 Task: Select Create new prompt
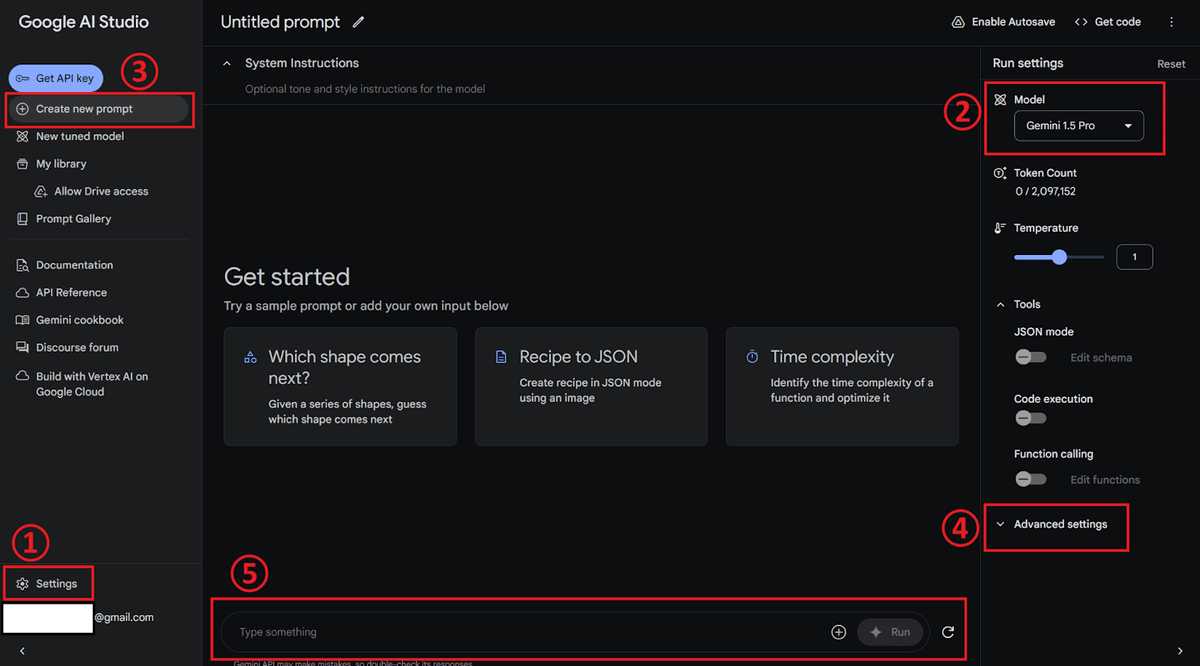97,109
